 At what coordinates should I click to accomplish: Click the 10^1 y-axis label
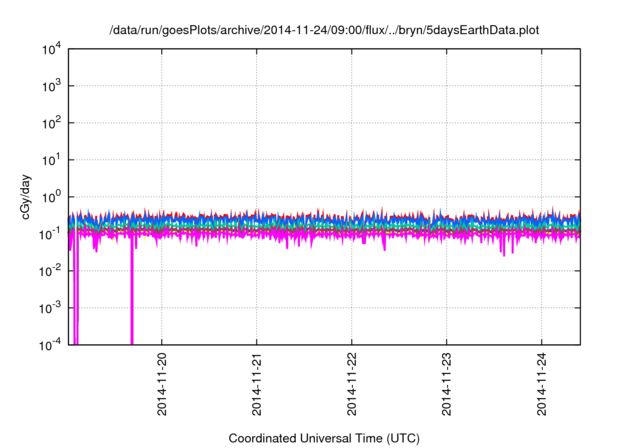pos(51,160)
